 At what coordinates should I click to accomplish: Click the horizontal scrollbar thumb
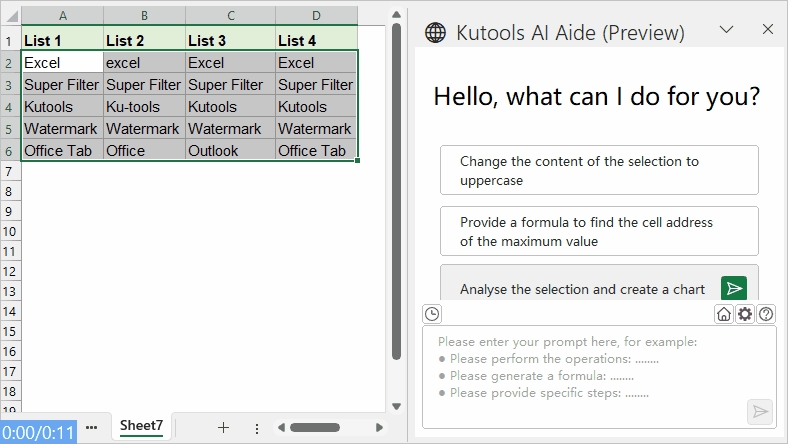click(314, 427)
